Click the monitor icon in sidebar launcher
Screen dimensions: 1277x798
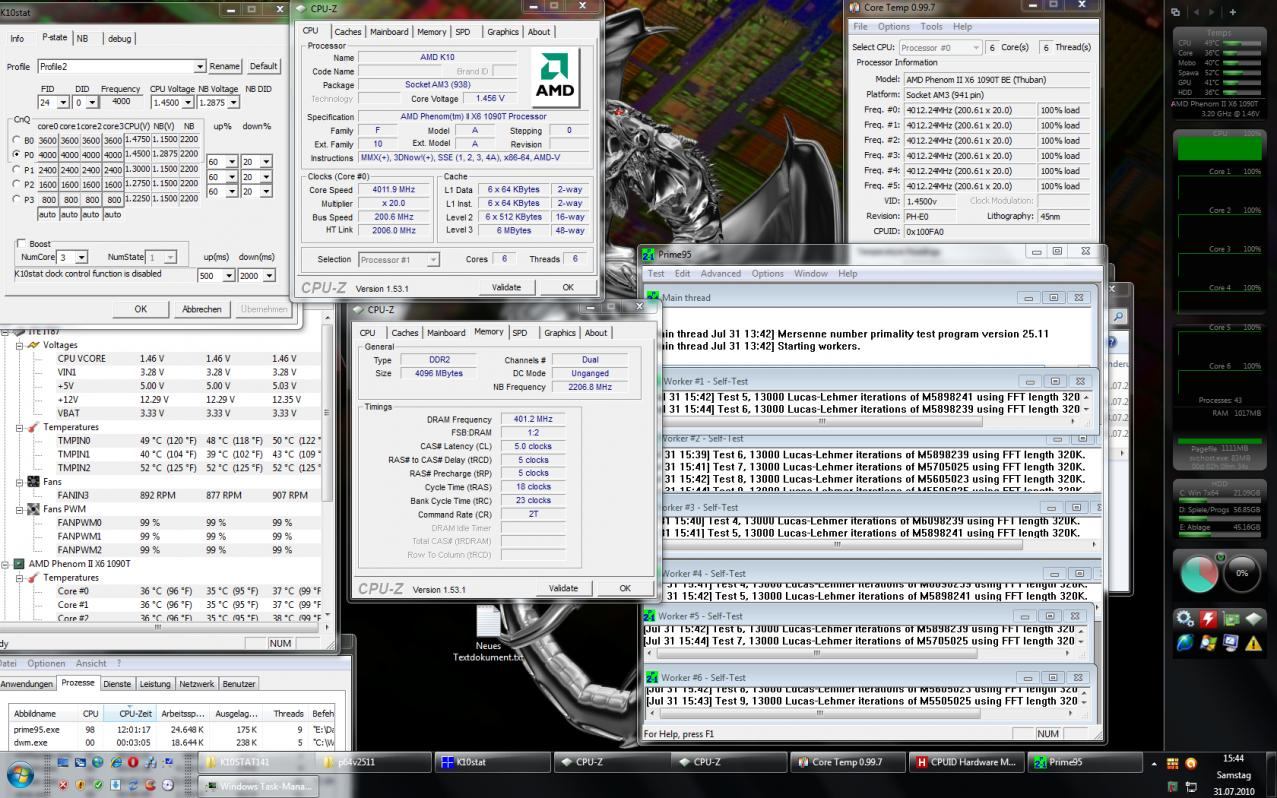(x=1232, y=642)
